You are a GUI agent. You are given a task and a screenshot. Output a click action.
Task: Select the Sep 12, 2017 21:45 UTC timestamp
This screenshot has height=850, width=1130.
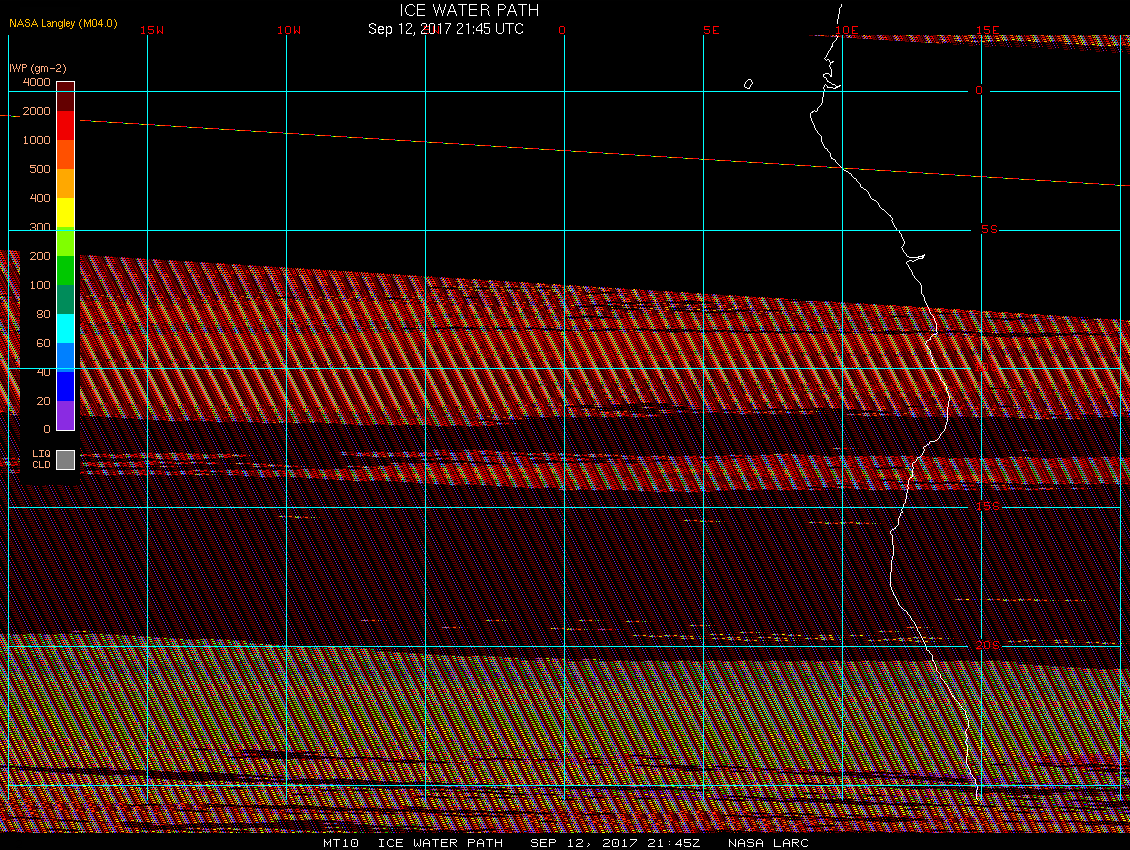[x=445, y=29]
